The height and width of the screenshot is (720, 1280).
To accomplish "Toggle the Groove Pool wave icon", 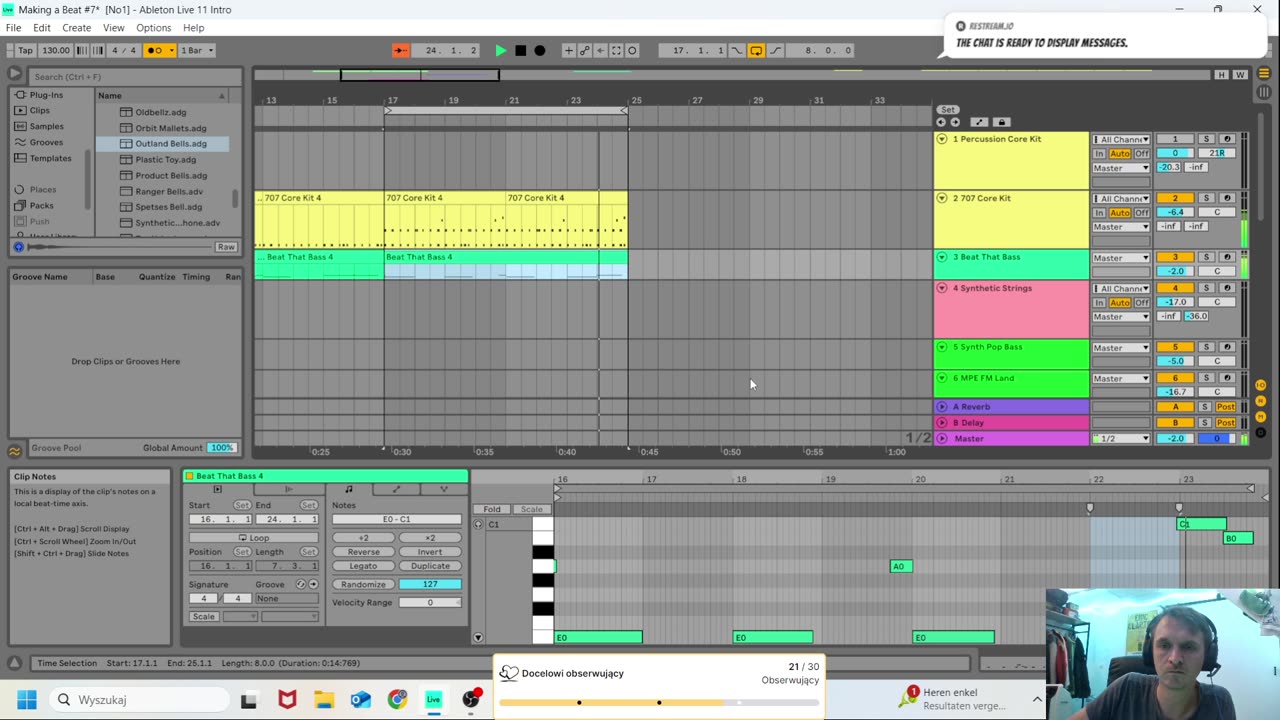I will coord(14,451).
